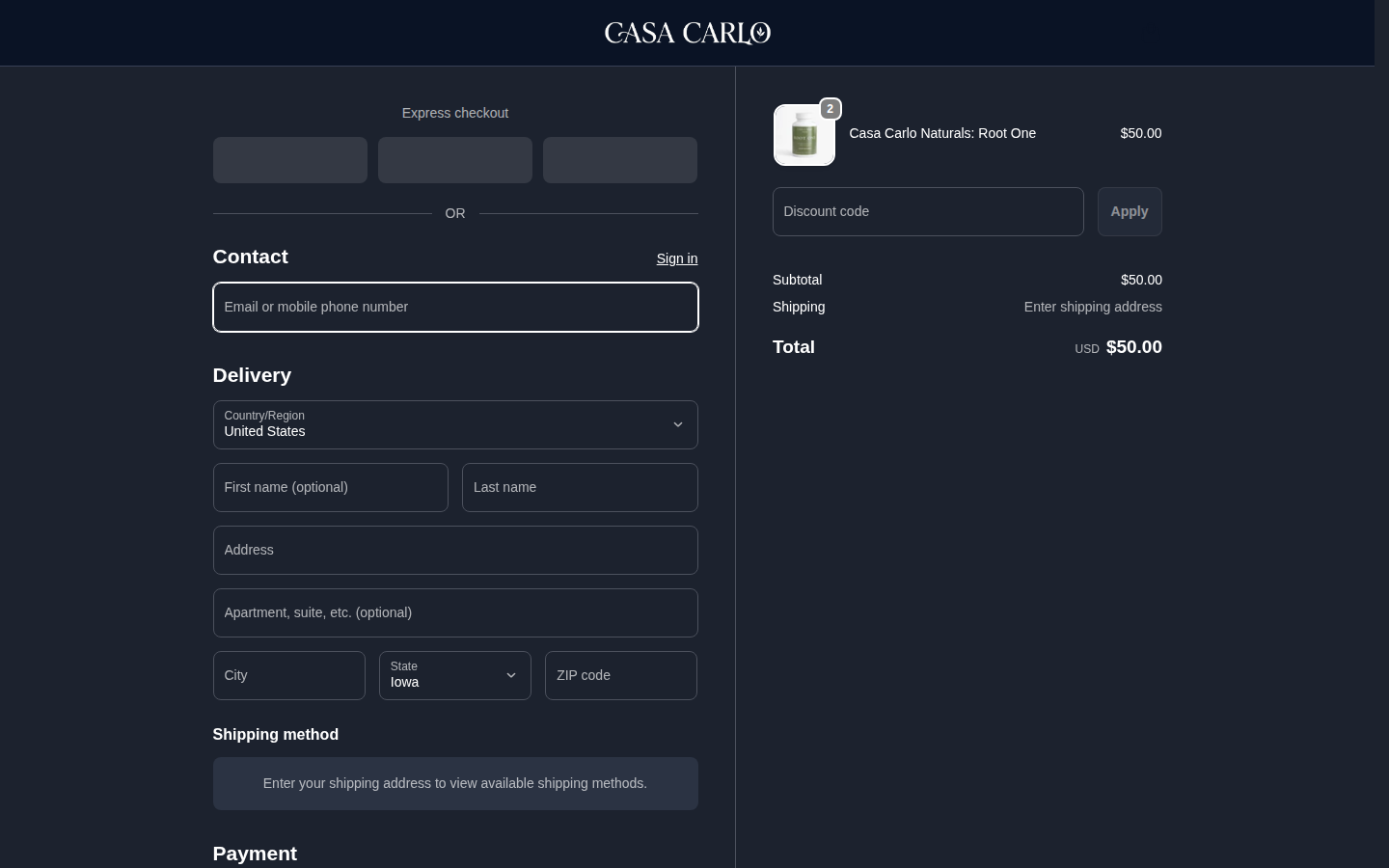
Task: Open the Country/Region dropdown
Action: coord(455,424)
